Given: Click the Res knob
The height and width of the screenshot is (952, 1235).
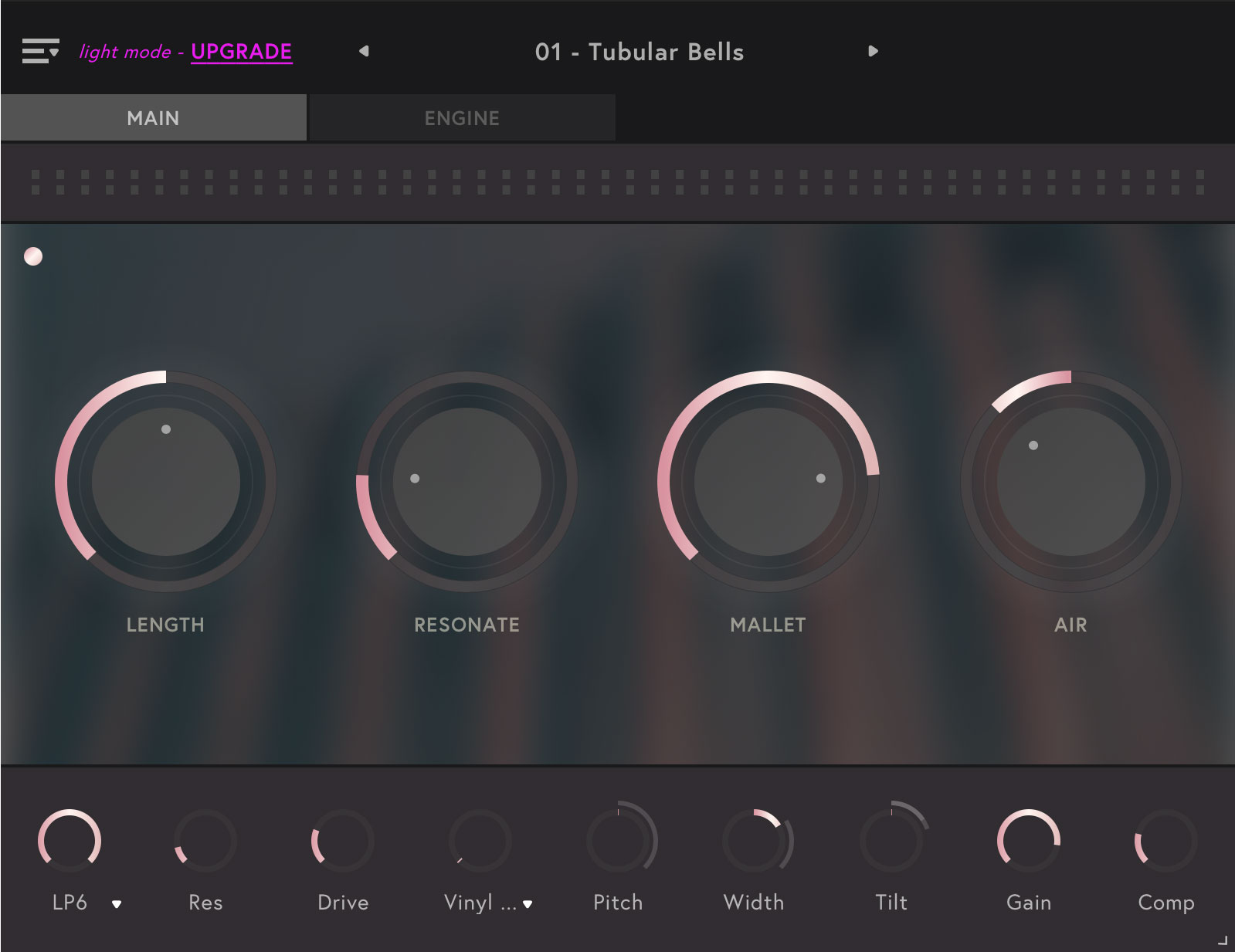Looking at the screenshot, I should click(205, 841).
